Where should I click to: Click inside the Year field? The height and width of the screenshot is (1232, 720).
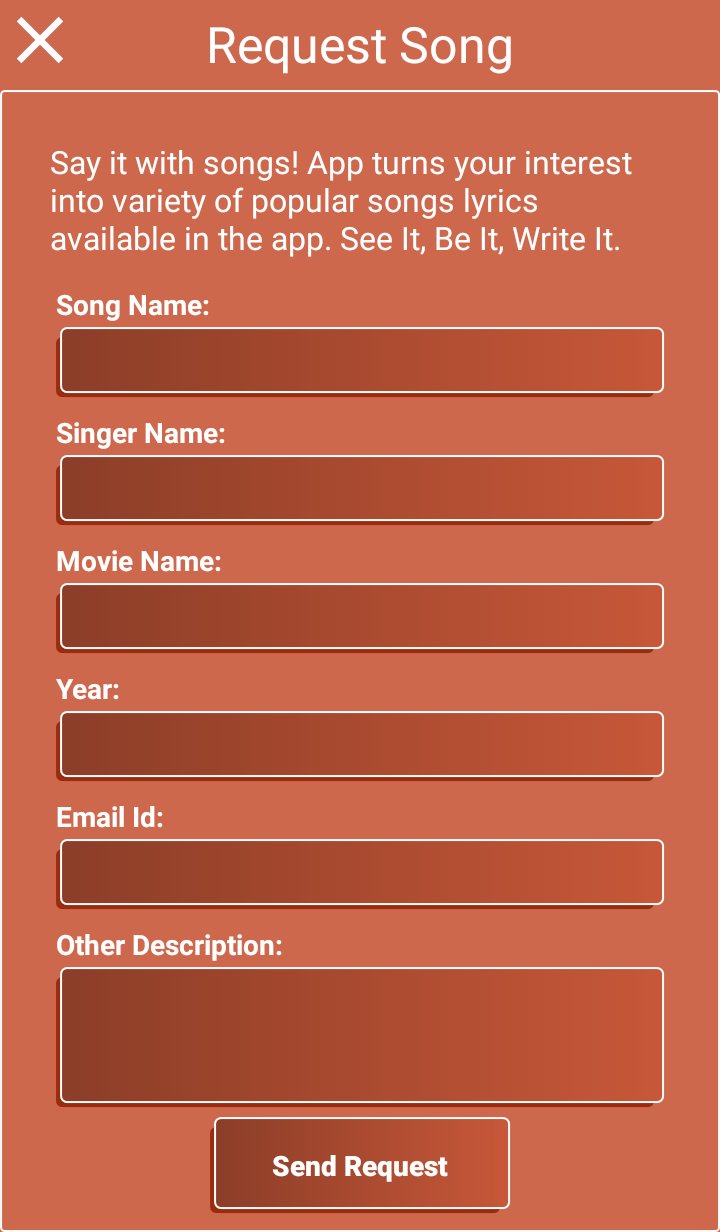coord(361,744)
